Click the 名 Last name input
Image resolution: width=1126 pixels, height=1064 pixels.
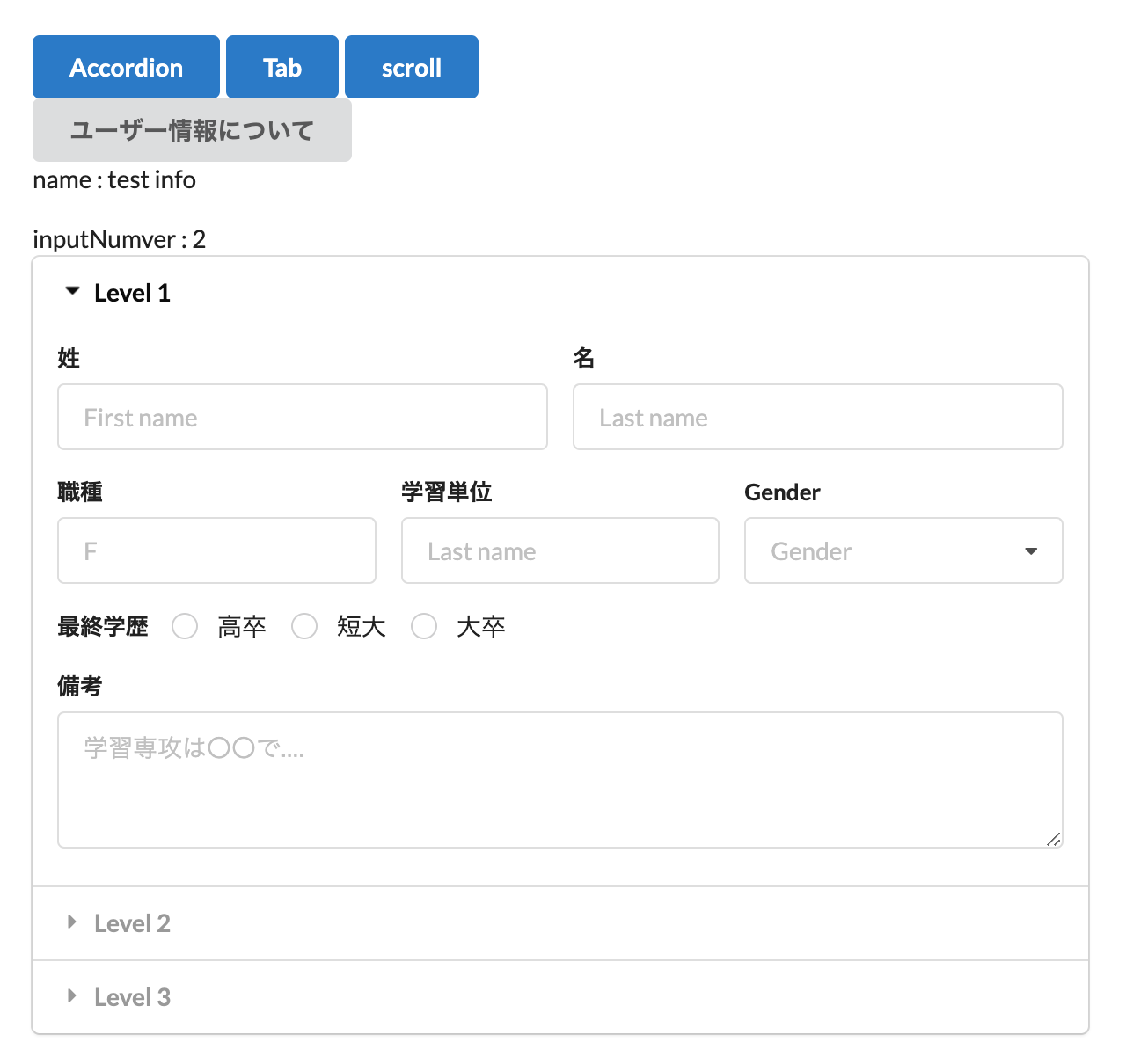point(817,417)
